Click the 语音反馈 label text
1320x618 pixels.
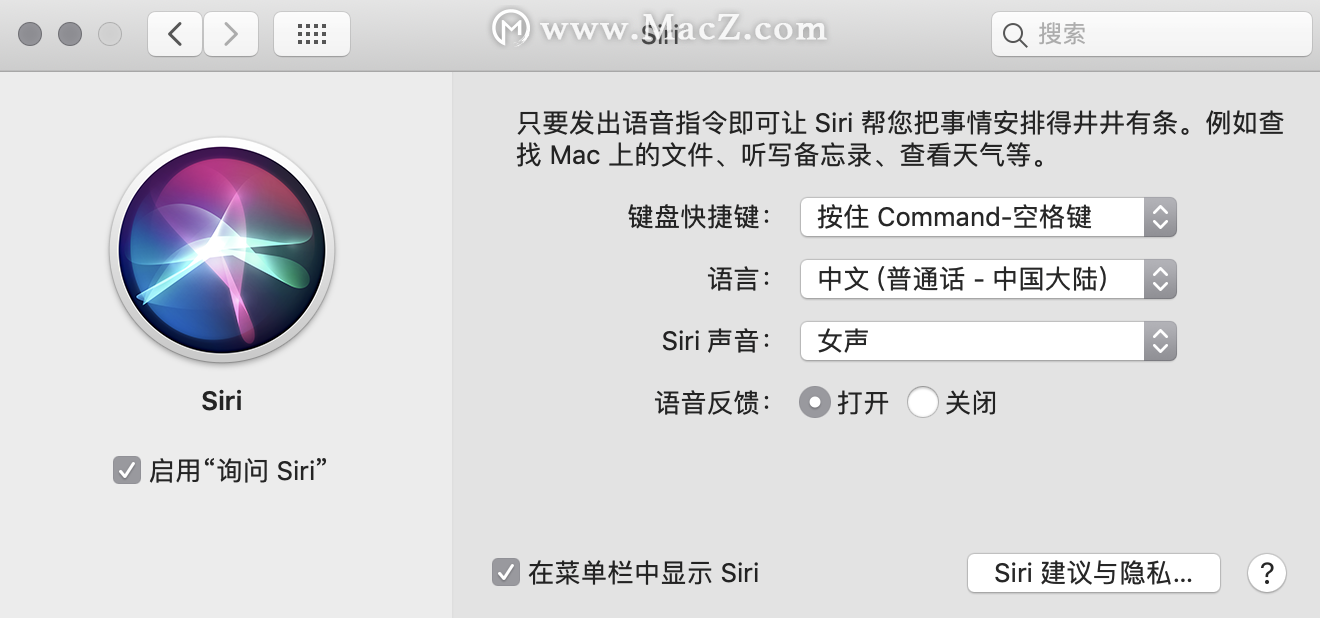pyautogui.click(x=713, y=403)
